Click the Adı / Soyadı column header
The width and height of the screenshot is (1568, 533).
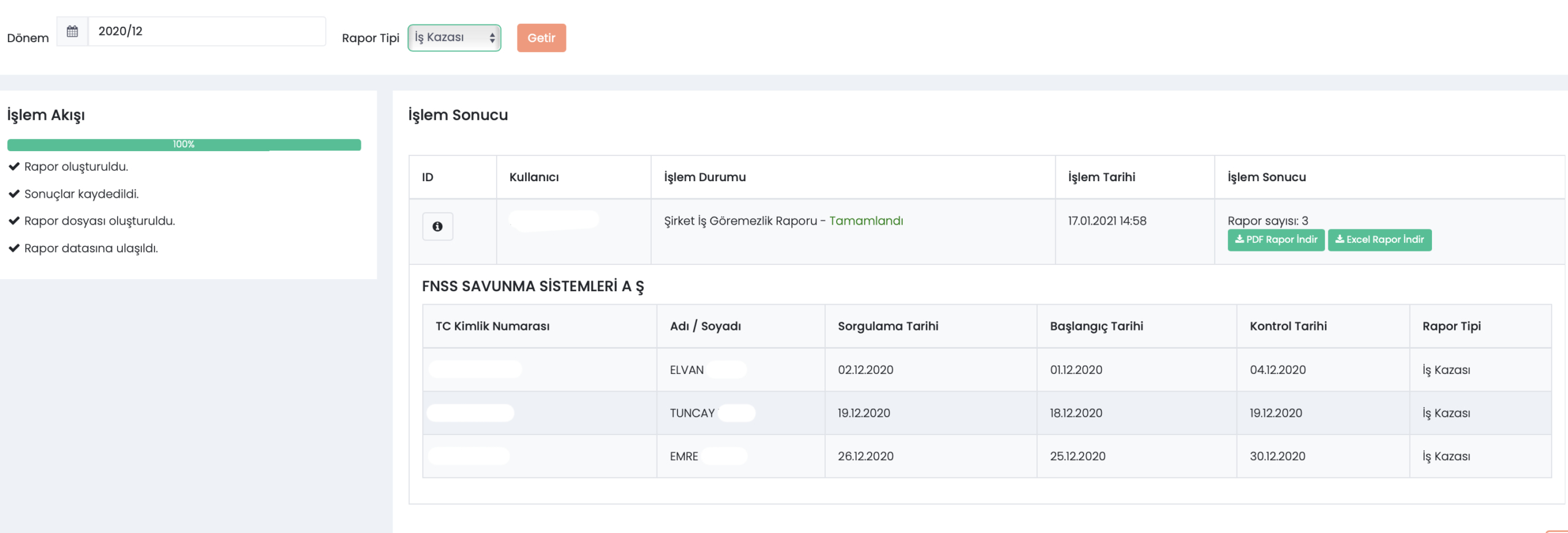tap(705, 326)
